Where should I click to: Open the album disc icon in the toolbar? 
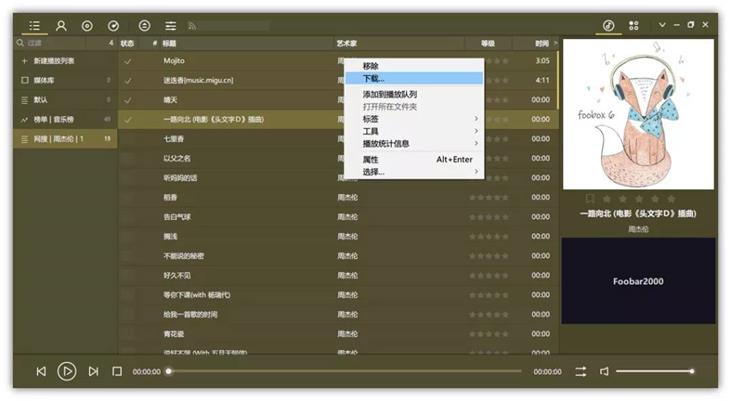(87, 26)
